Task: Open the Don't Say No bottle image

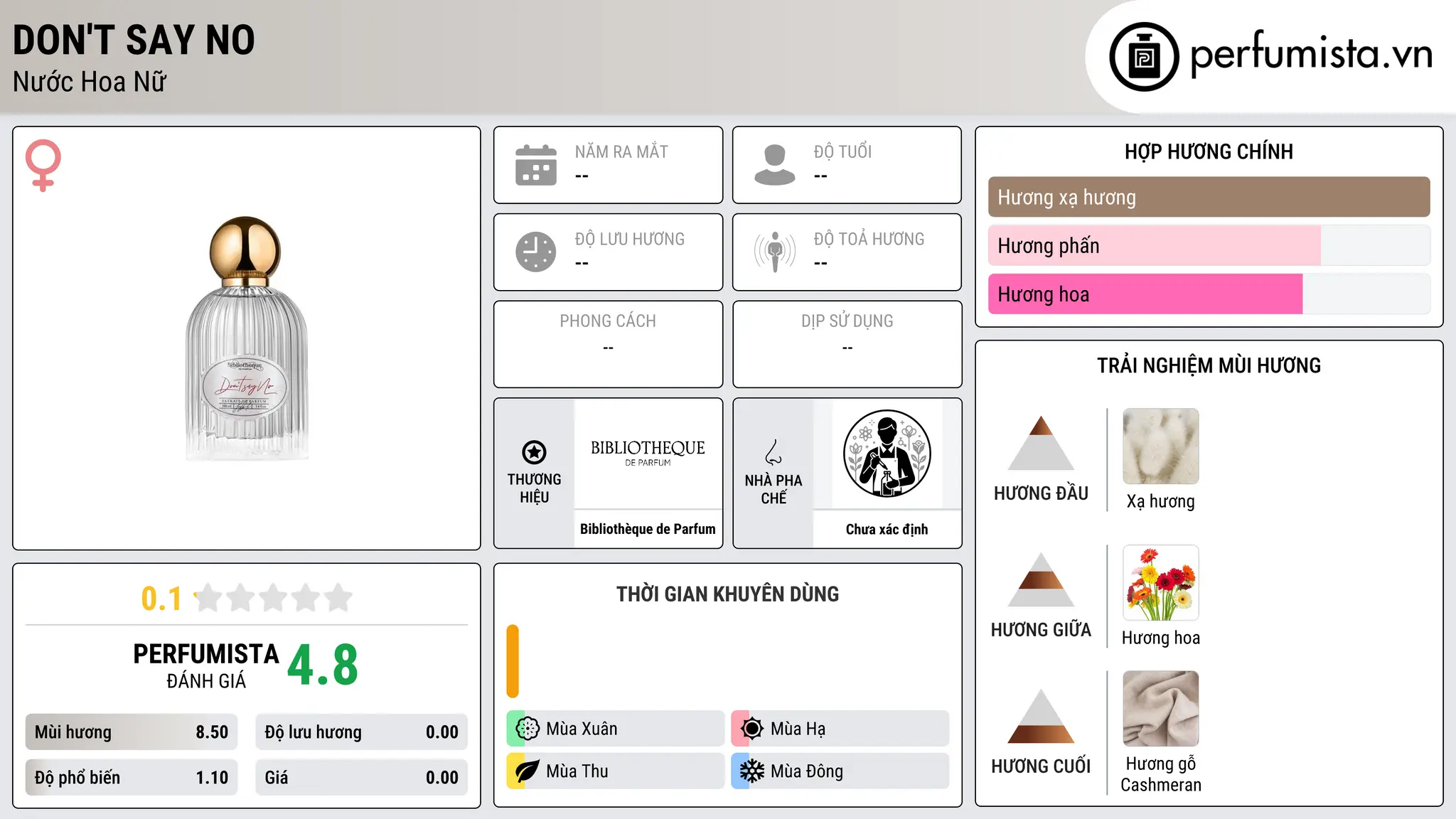Action: 247,338
